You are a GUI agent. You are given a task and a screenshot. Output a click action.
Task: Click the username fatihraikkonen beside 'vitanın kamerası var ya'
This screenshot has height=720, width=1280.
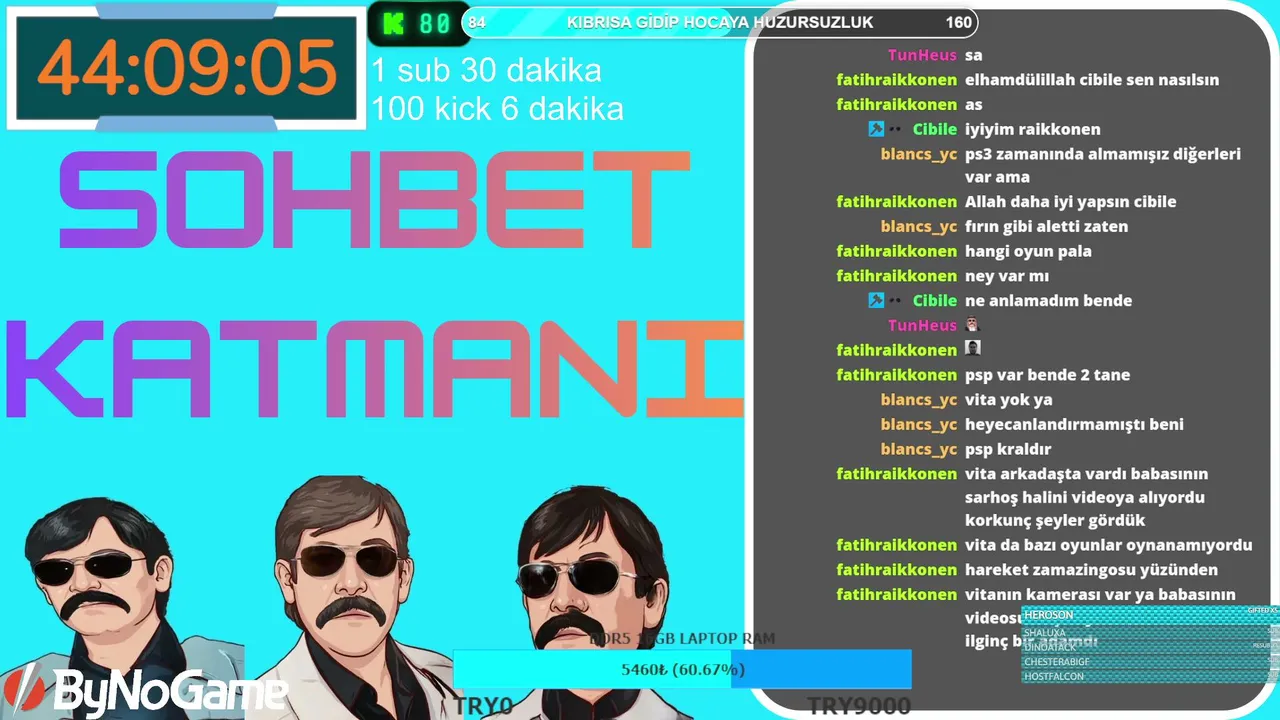tap(897, 594)
